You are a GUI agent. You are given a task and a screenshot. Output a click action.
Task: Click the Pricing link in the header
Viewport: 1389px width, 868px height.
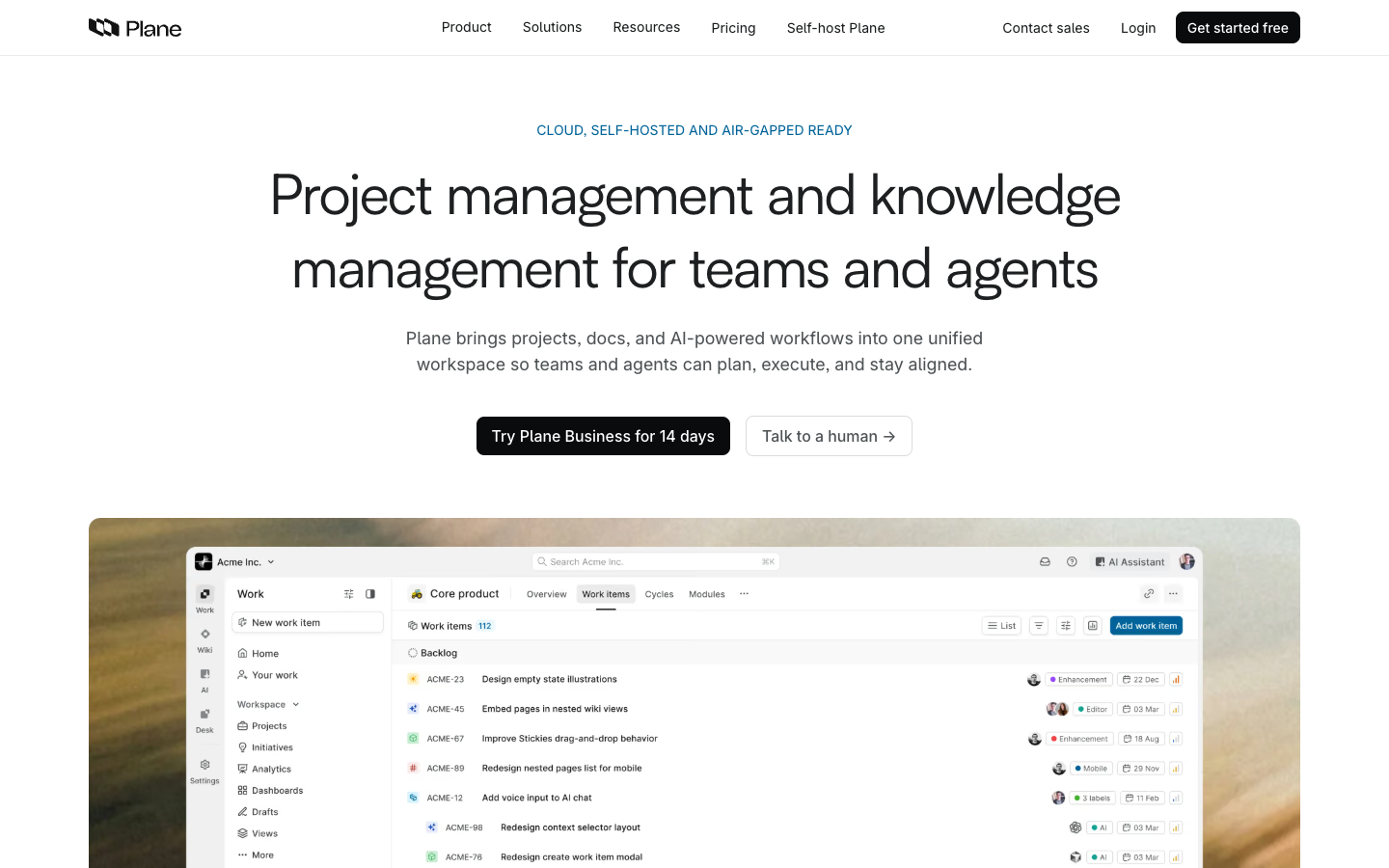tap(733, 28)
